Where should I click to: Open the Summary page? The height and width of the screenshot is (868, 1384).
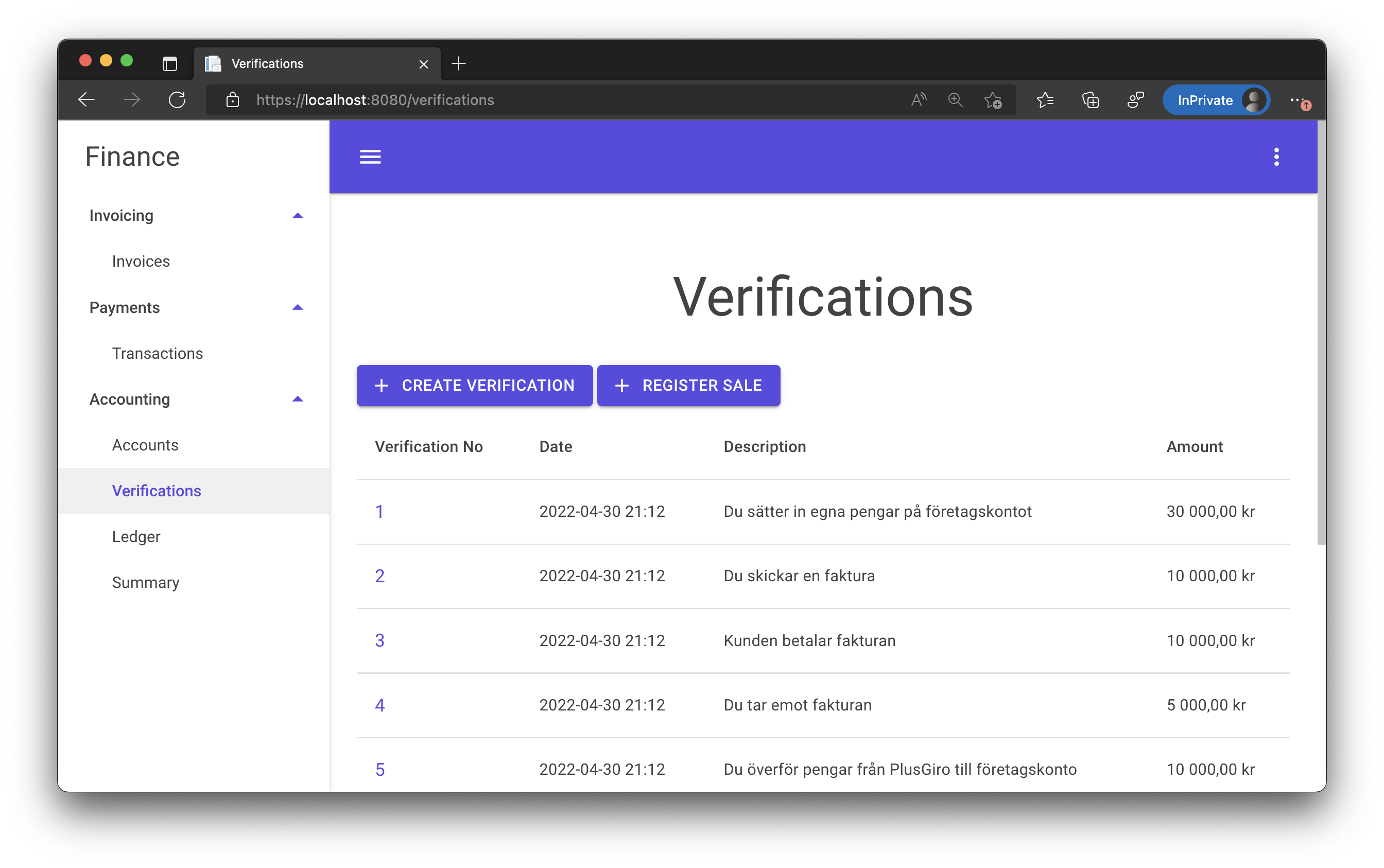point(147,581)
